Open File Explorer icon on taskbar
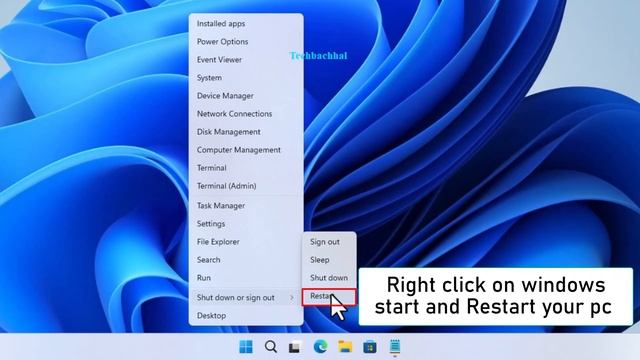This screenshot has width=640, height=360. tap(345, 347)
